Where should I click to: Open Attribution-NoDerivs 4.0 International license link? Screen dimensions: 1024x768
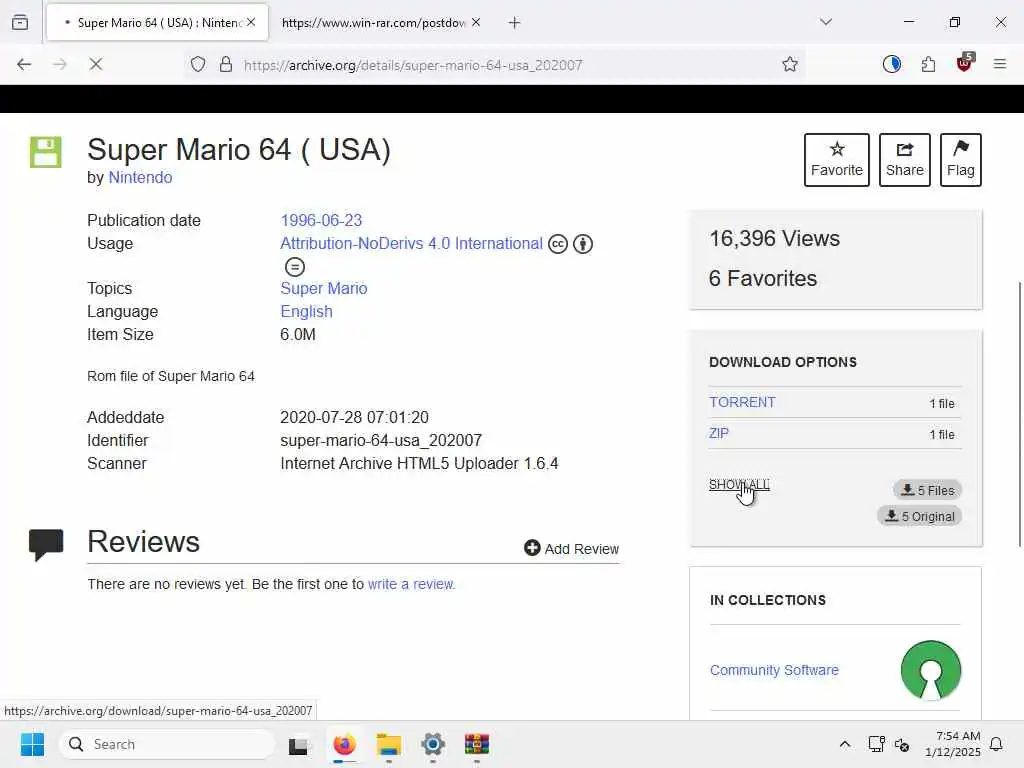(411, 244)
